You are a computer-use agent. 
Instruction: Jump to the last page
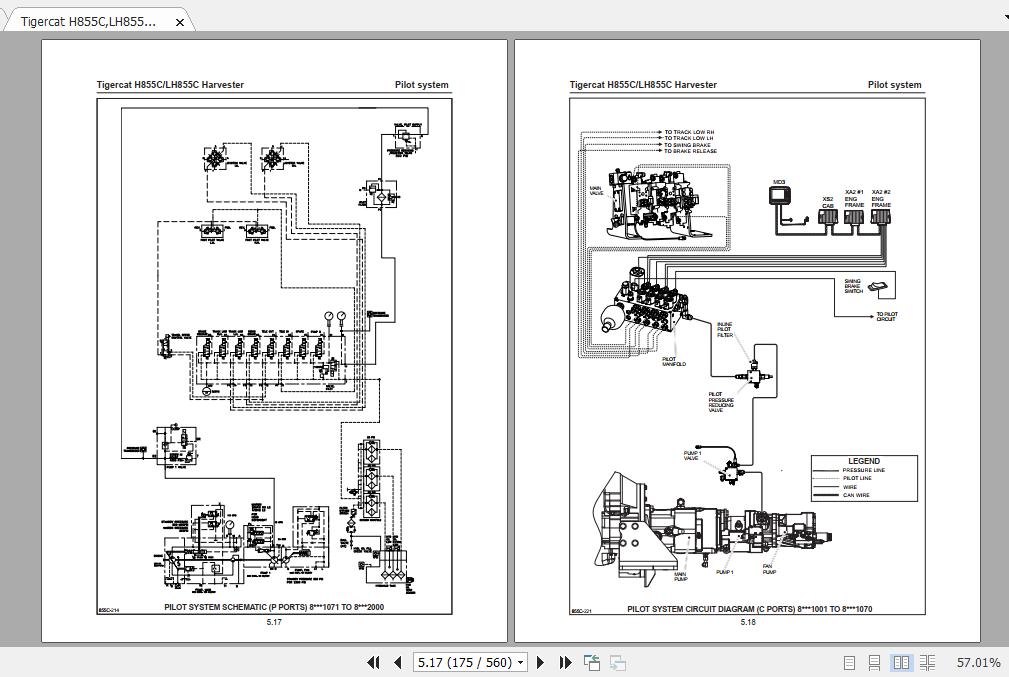point(565,662)
